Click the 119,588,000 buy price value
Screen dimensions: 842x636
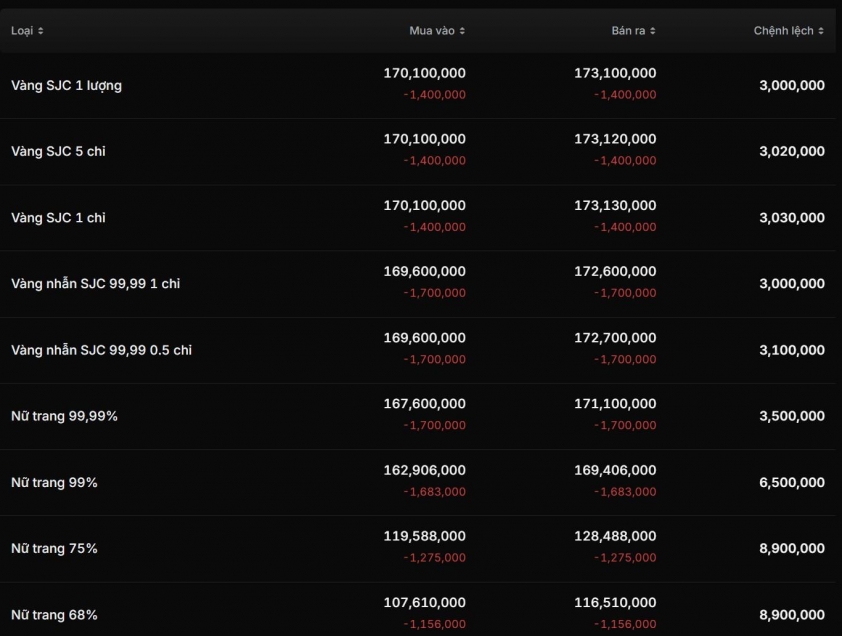(424, 536)
